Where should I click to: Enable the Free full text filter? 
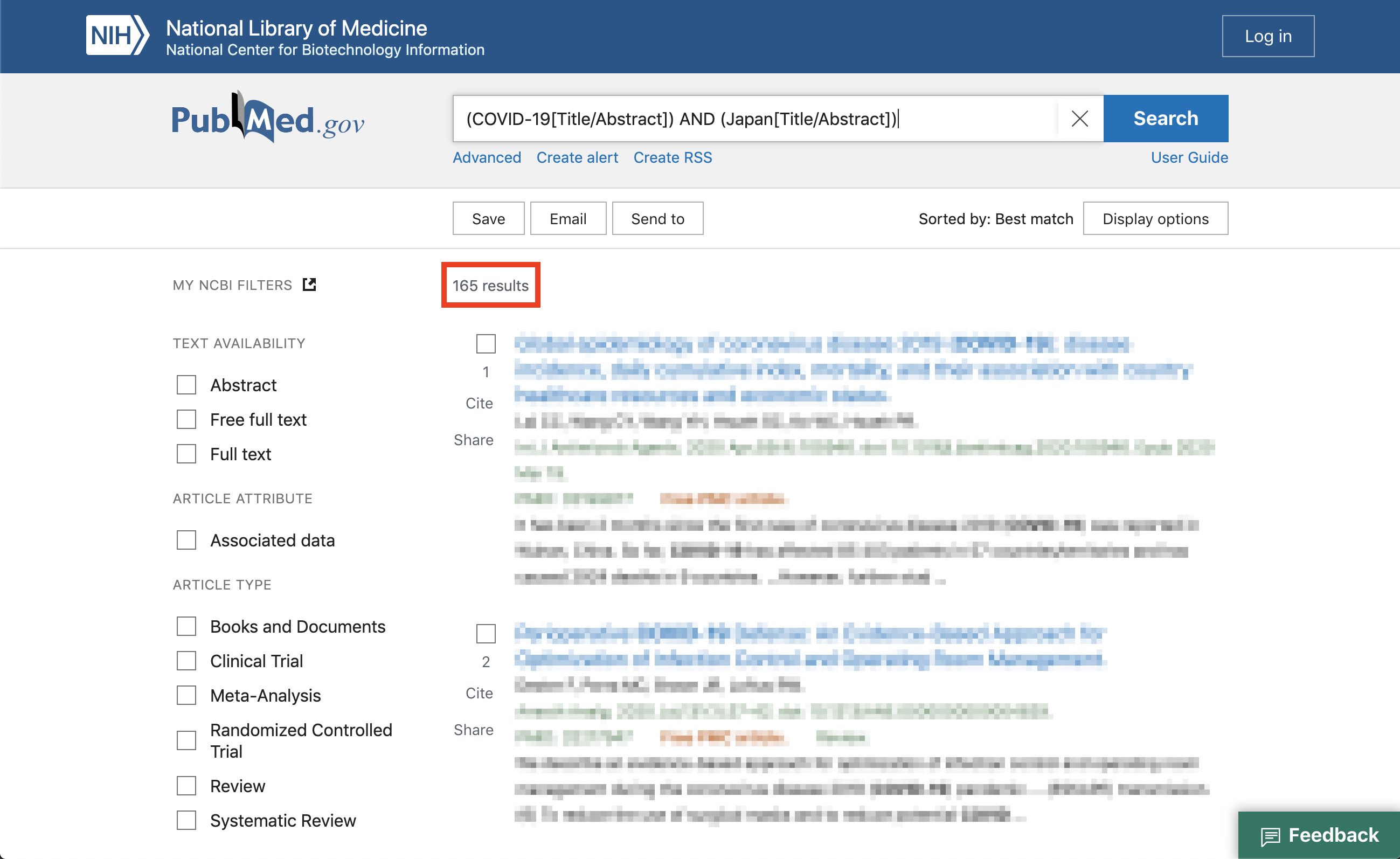186,420
